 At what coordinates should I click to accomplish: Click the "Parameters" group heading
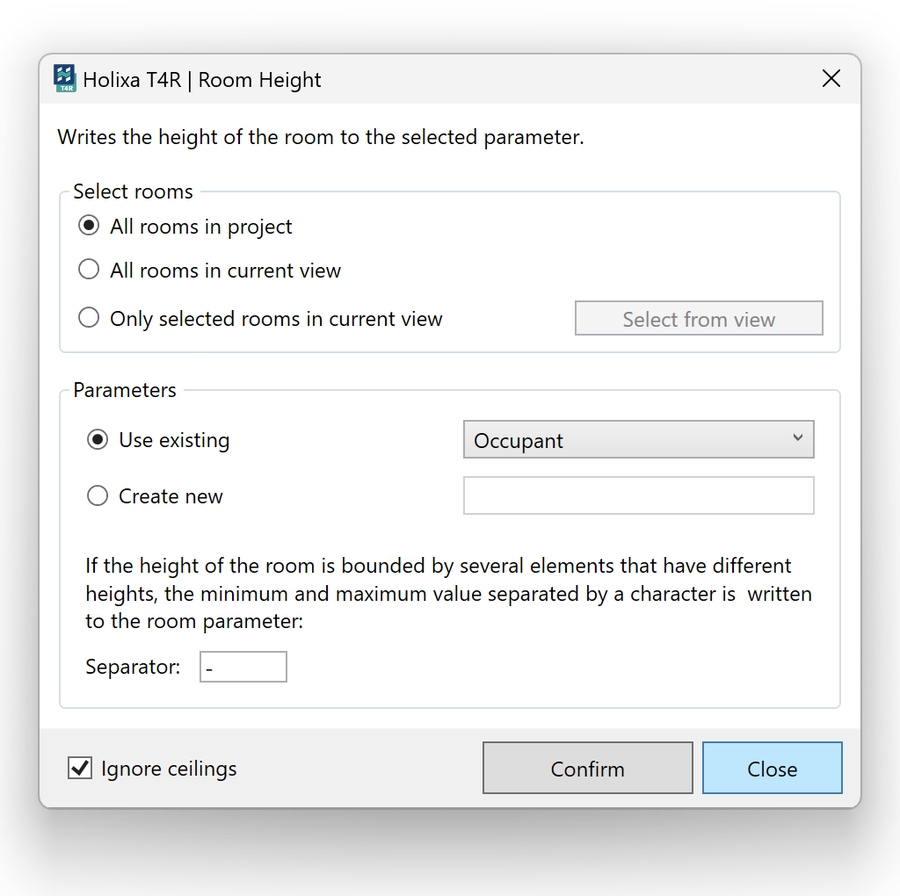point(125,390)
